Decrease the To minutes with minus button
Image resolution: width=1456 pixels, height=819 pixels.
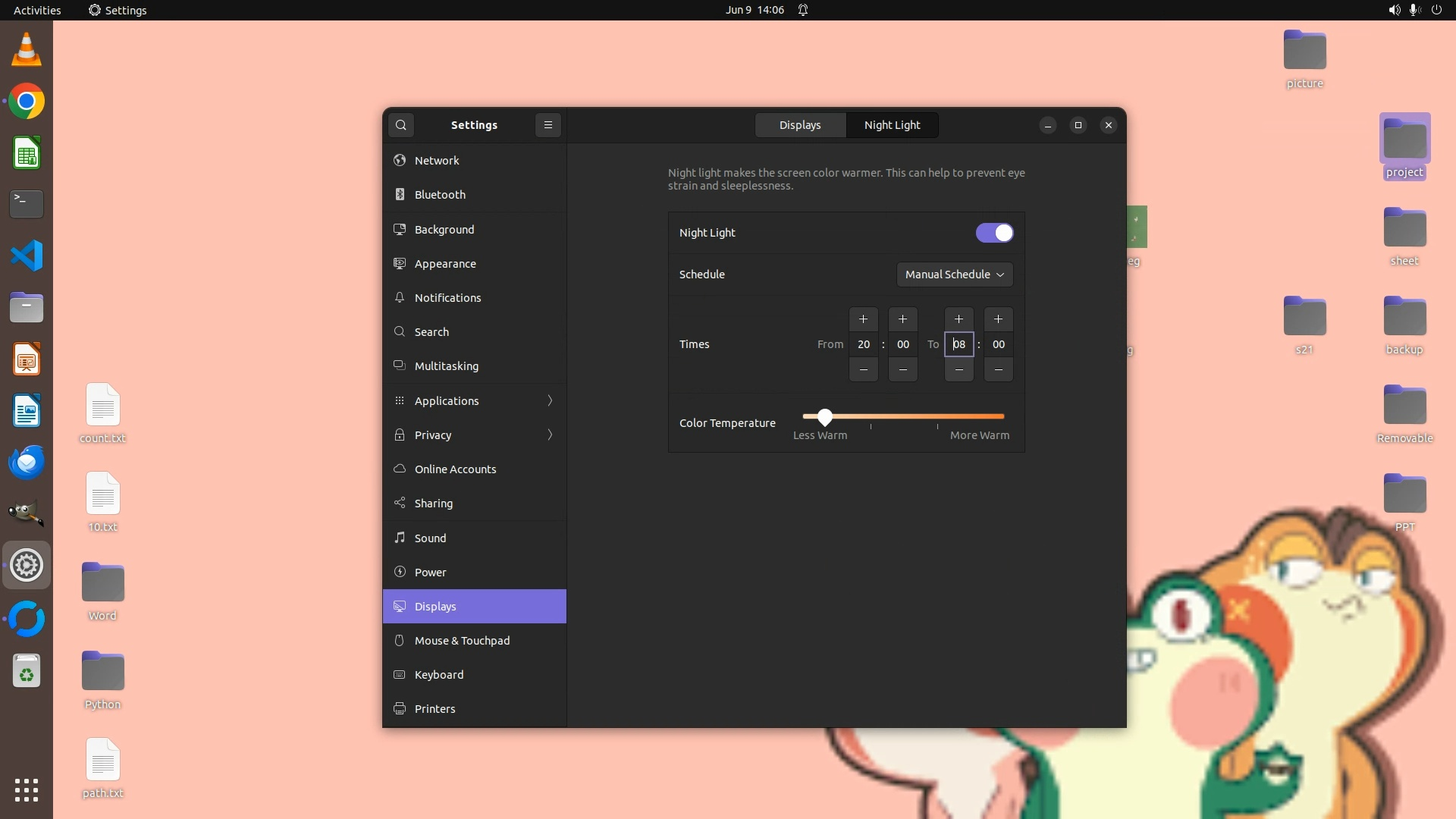[998, 369]
